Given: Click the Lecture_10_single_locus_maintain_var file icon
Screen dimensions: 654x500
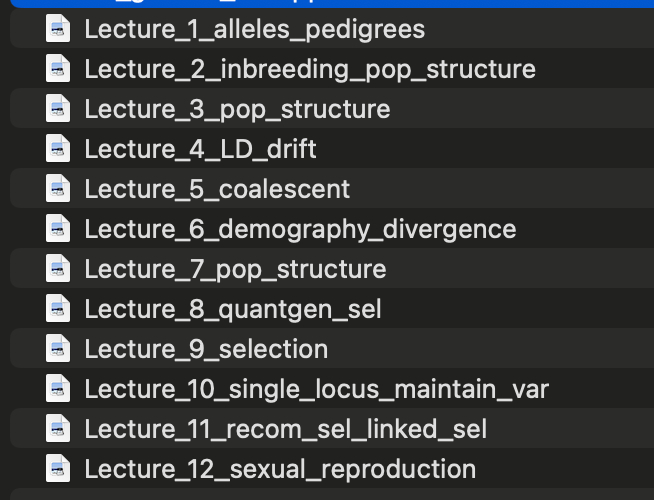Looking at the screenshot, I should tap(59, 389).
